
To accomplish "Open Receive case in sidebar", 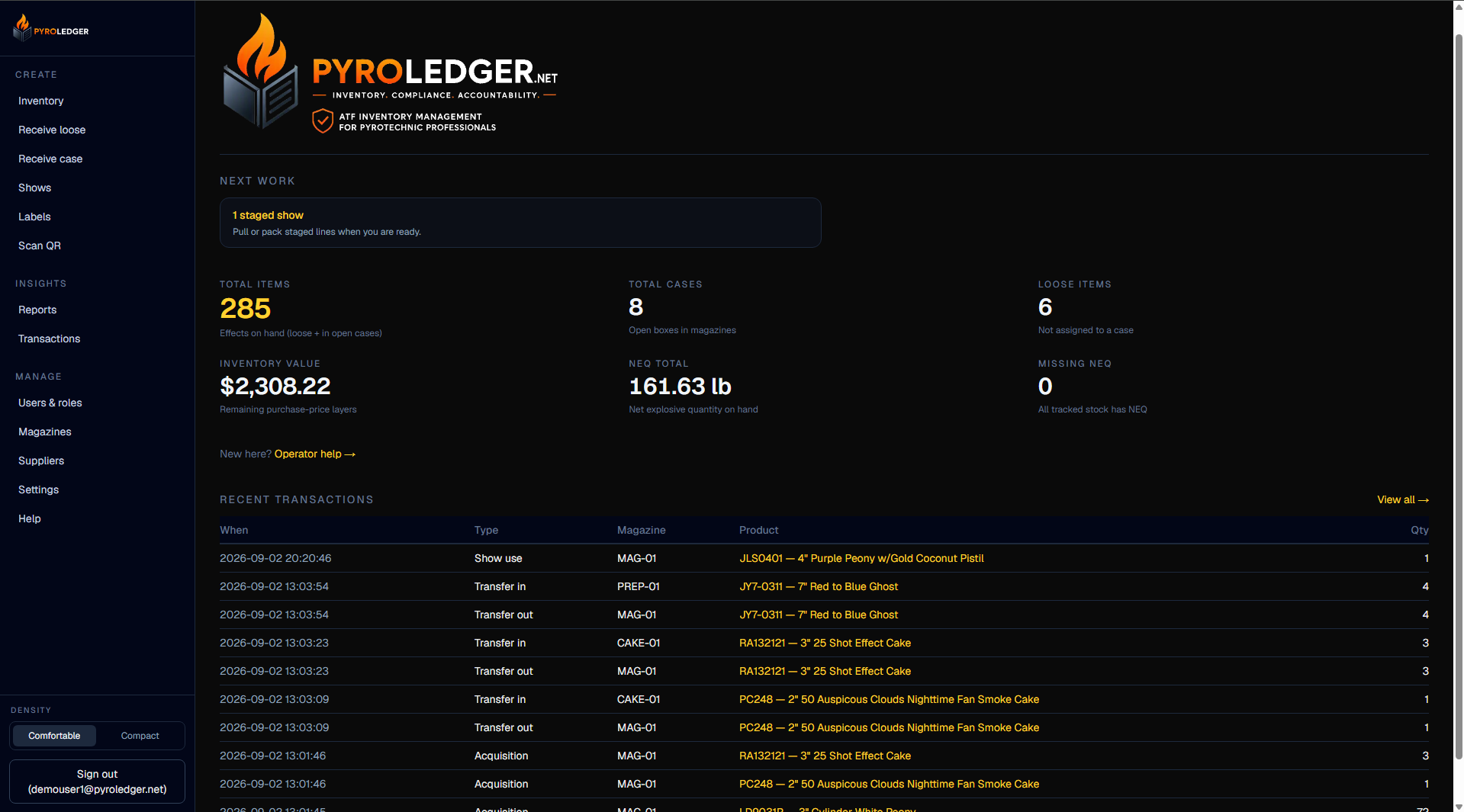I will coord(50,159).
